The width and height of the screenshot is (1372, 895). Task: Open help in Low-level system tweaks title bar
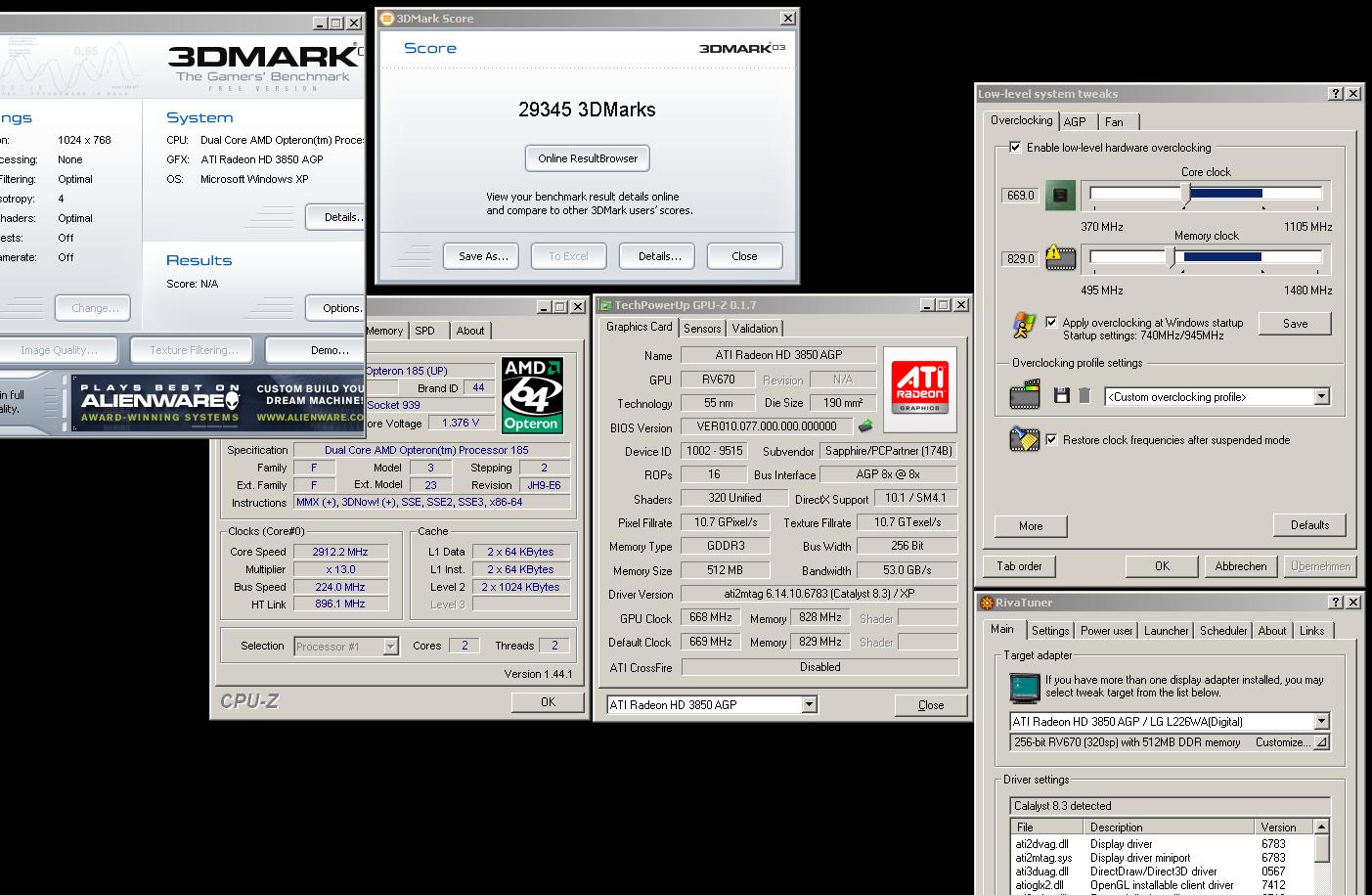click(1336, 94)
